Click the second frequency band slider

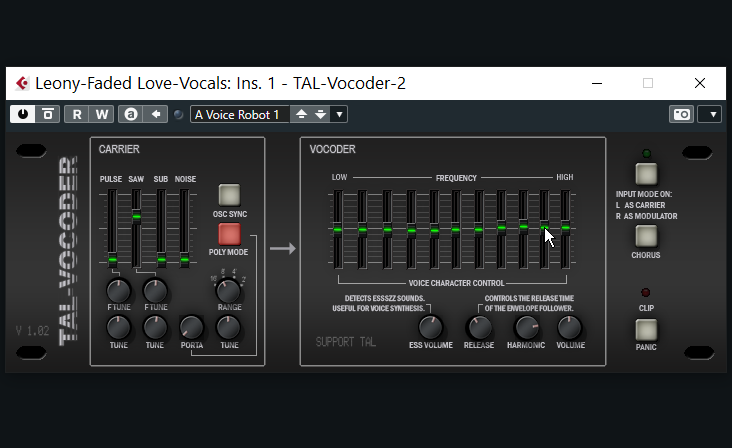[362, 229]
